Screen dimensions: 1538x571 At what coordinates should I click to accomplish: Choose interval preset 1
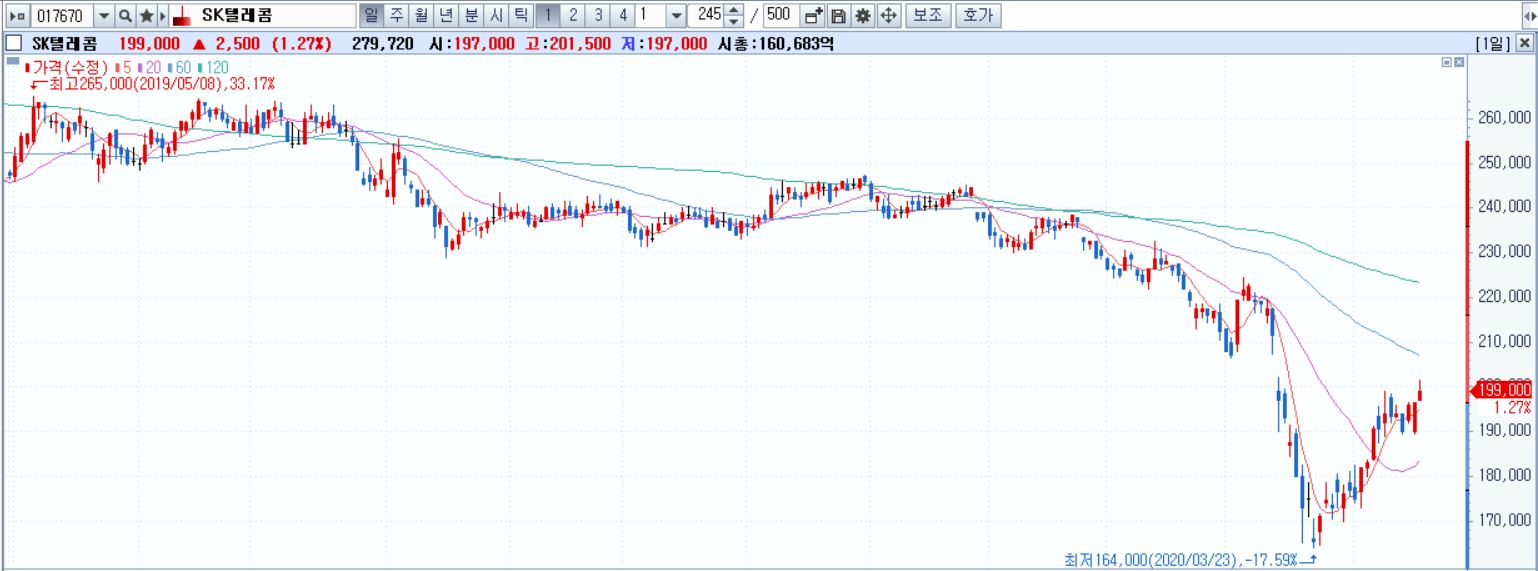(548, 16)
